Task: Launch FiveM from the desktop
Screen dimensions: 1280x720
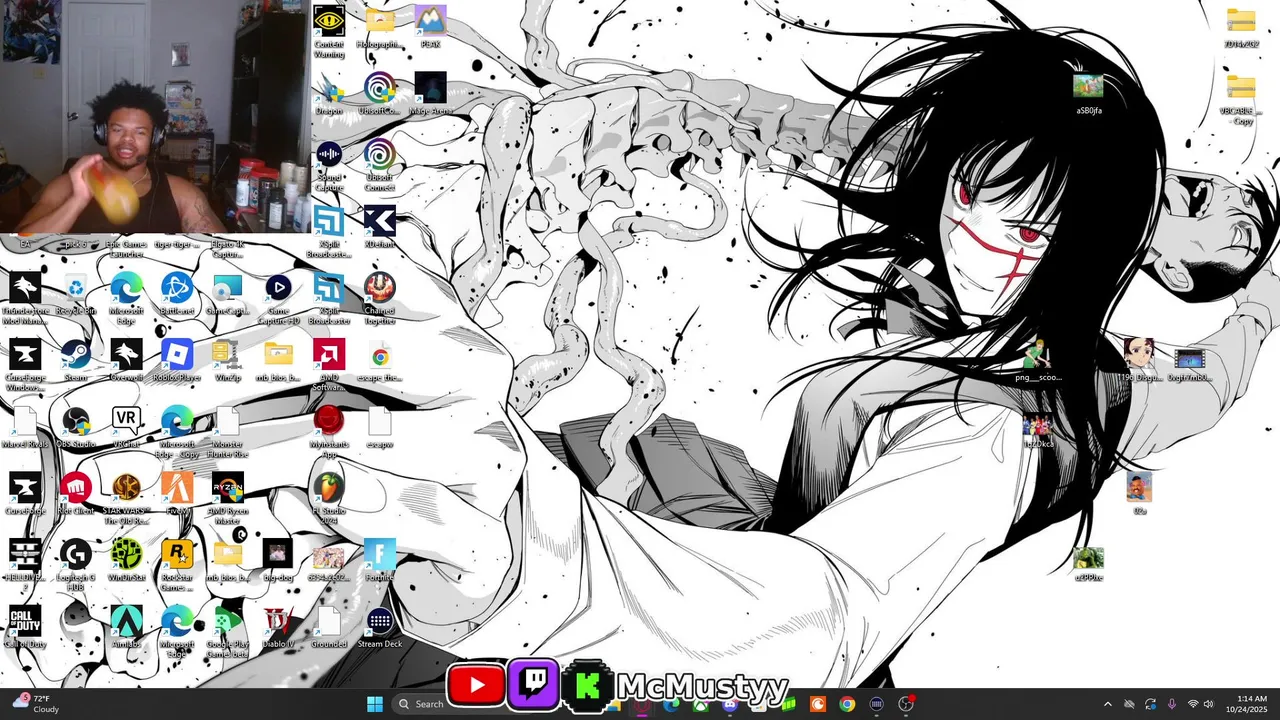Action: pos(177,494)
